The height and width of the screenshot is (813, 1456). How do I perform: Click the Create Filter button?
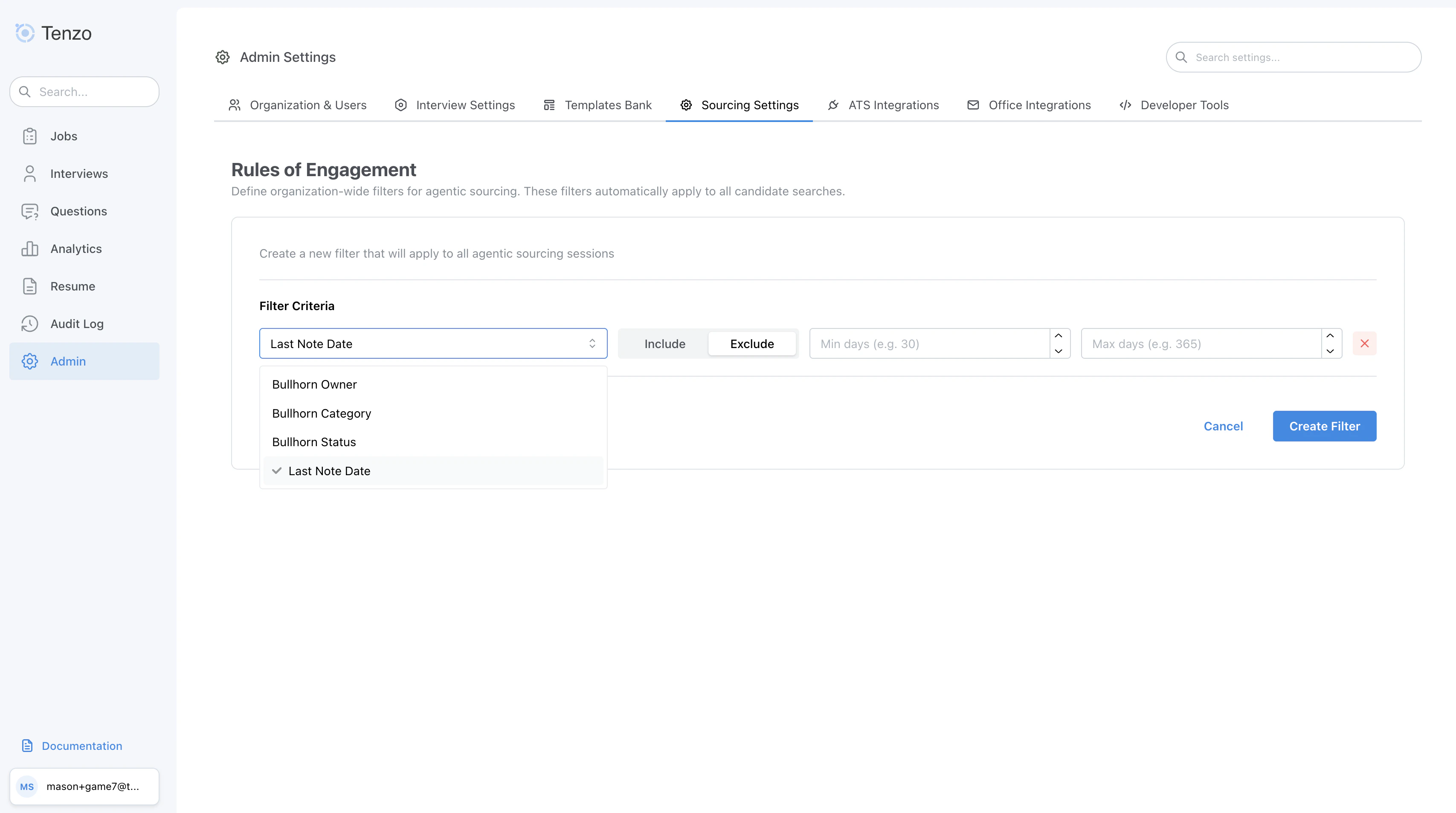pyautogui.click(x=1324, y=426)
